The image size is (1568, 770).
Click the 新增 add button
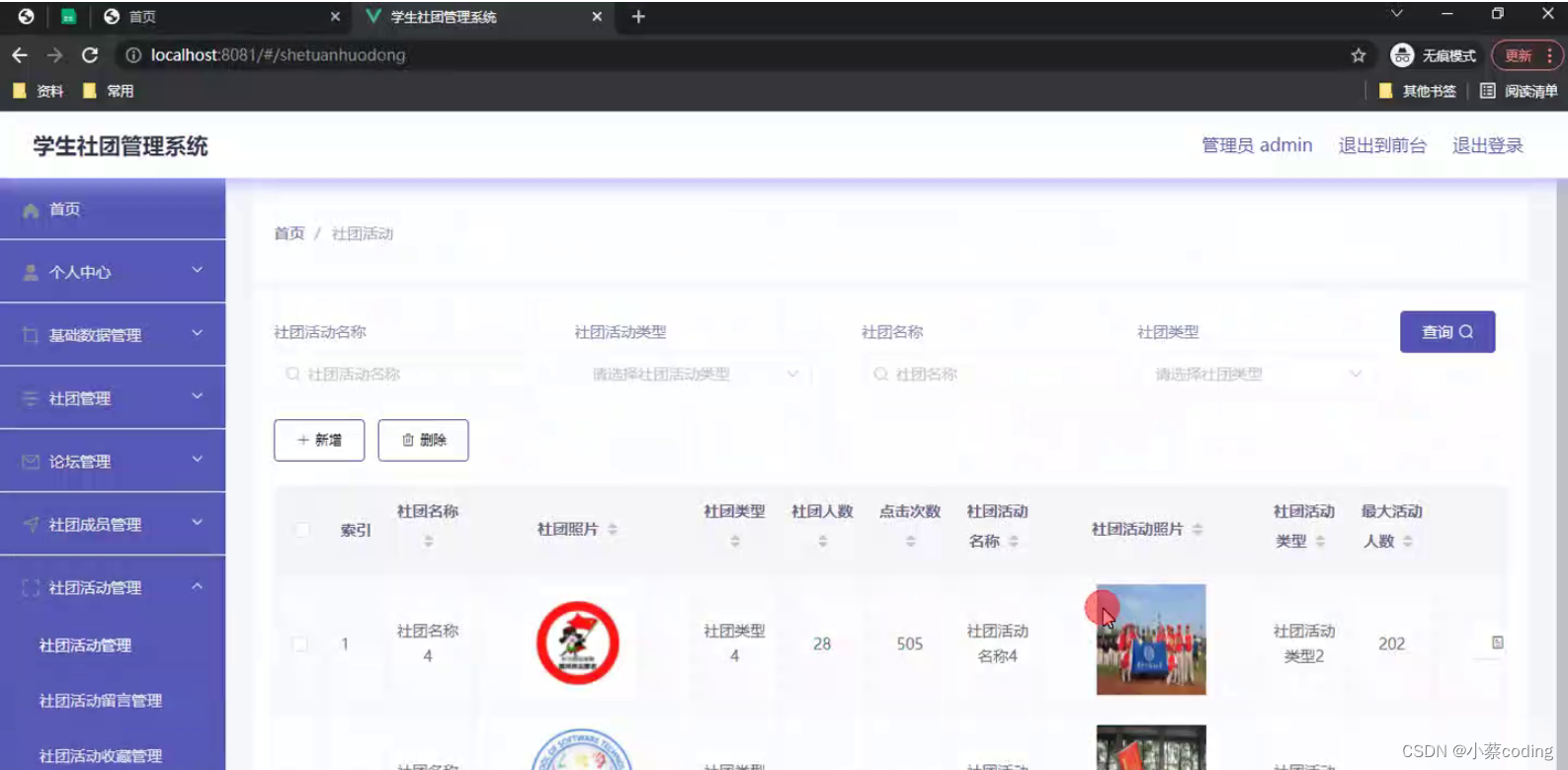319,440
